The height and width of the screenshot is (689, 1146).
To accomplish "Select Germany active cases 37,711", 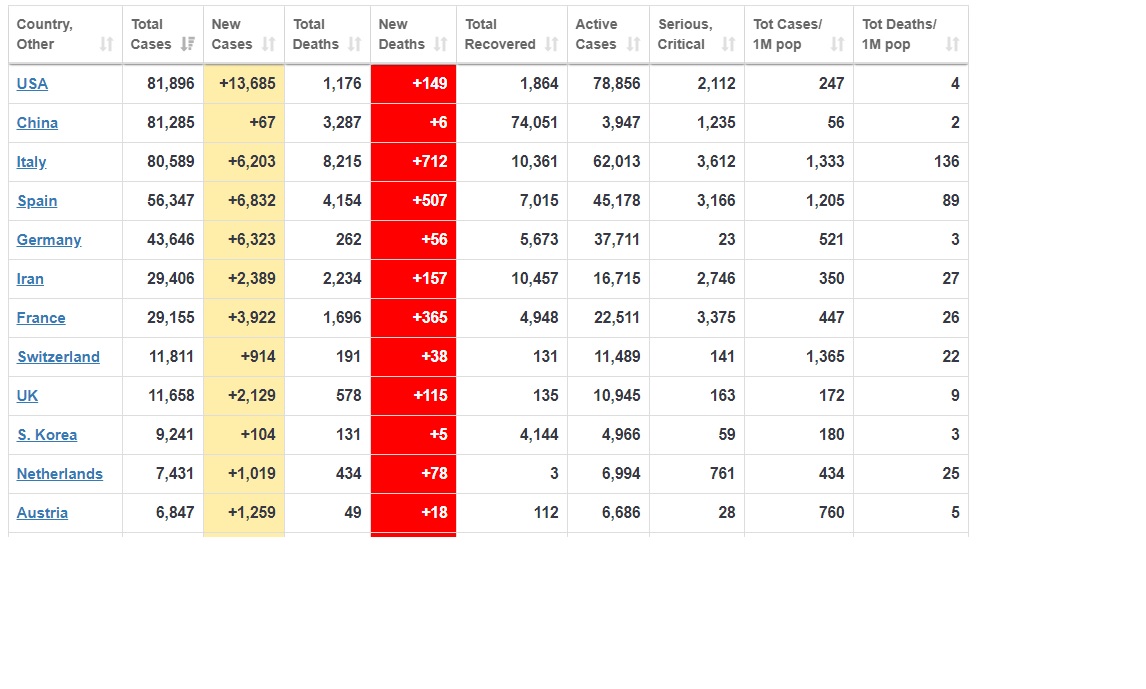I will [x=617, y=240].
